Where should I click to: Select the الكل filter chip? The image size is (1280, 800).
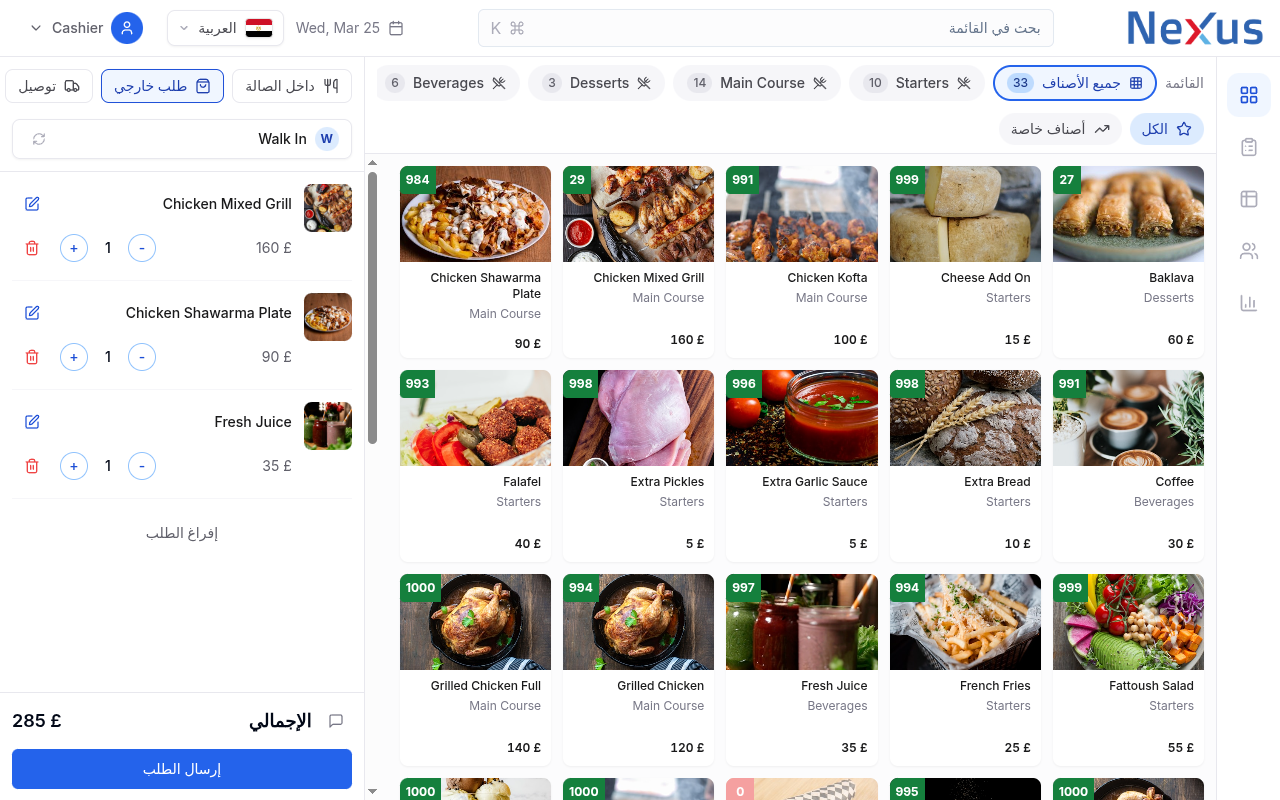(x=1167, y=129)
